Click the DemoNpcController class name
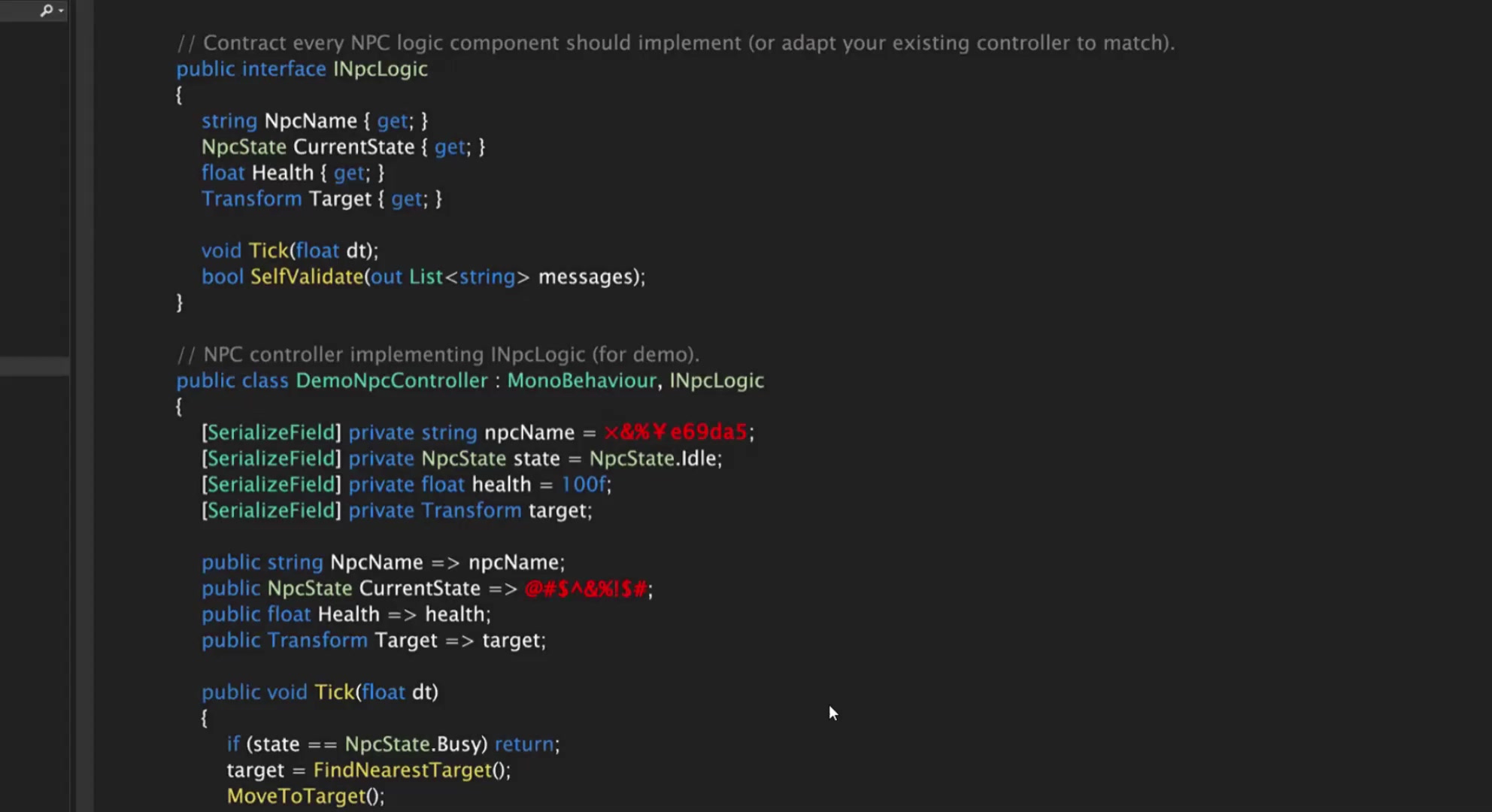 click(391, 380)
